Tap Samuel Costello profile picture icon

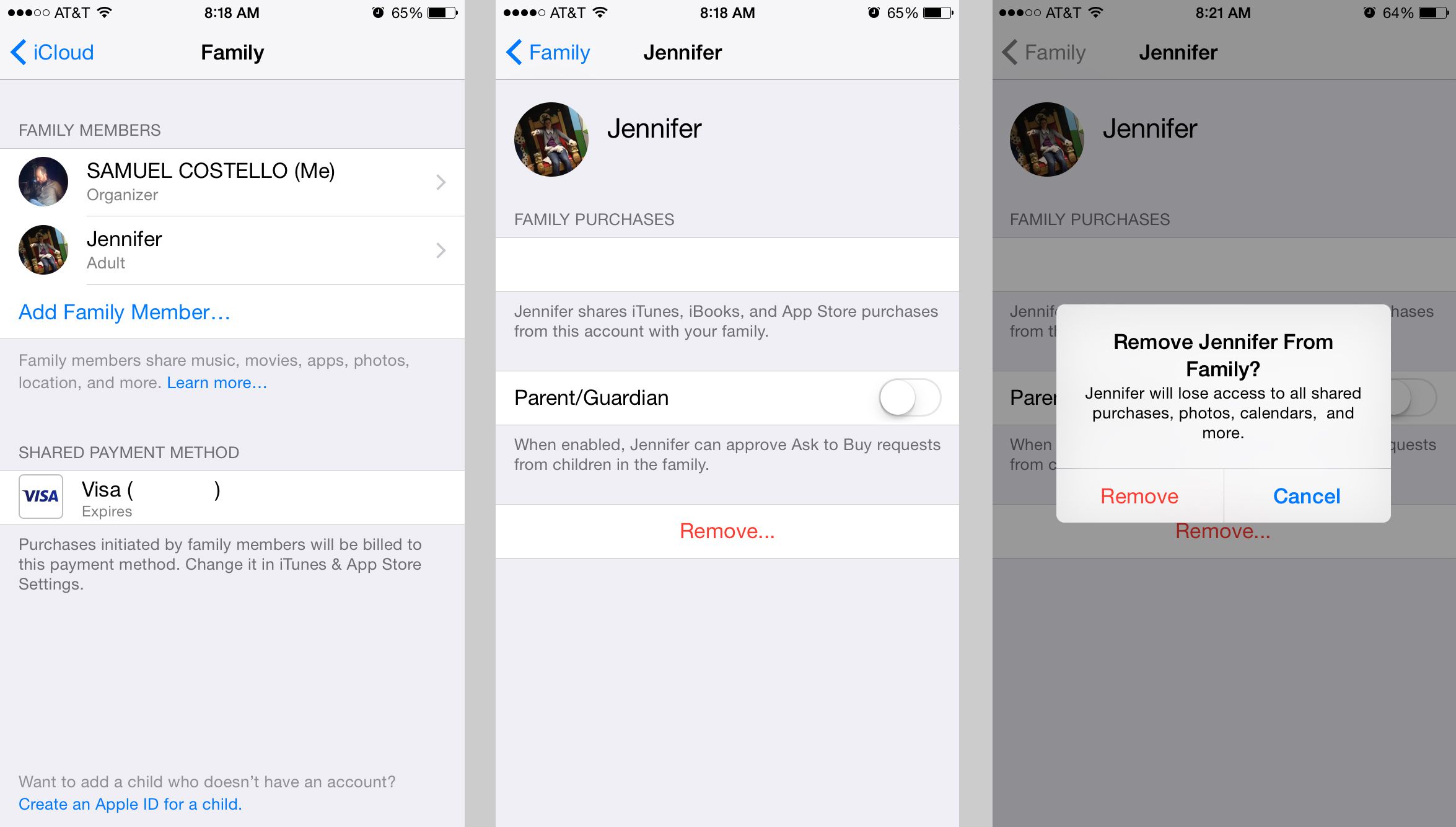point(43,181)
